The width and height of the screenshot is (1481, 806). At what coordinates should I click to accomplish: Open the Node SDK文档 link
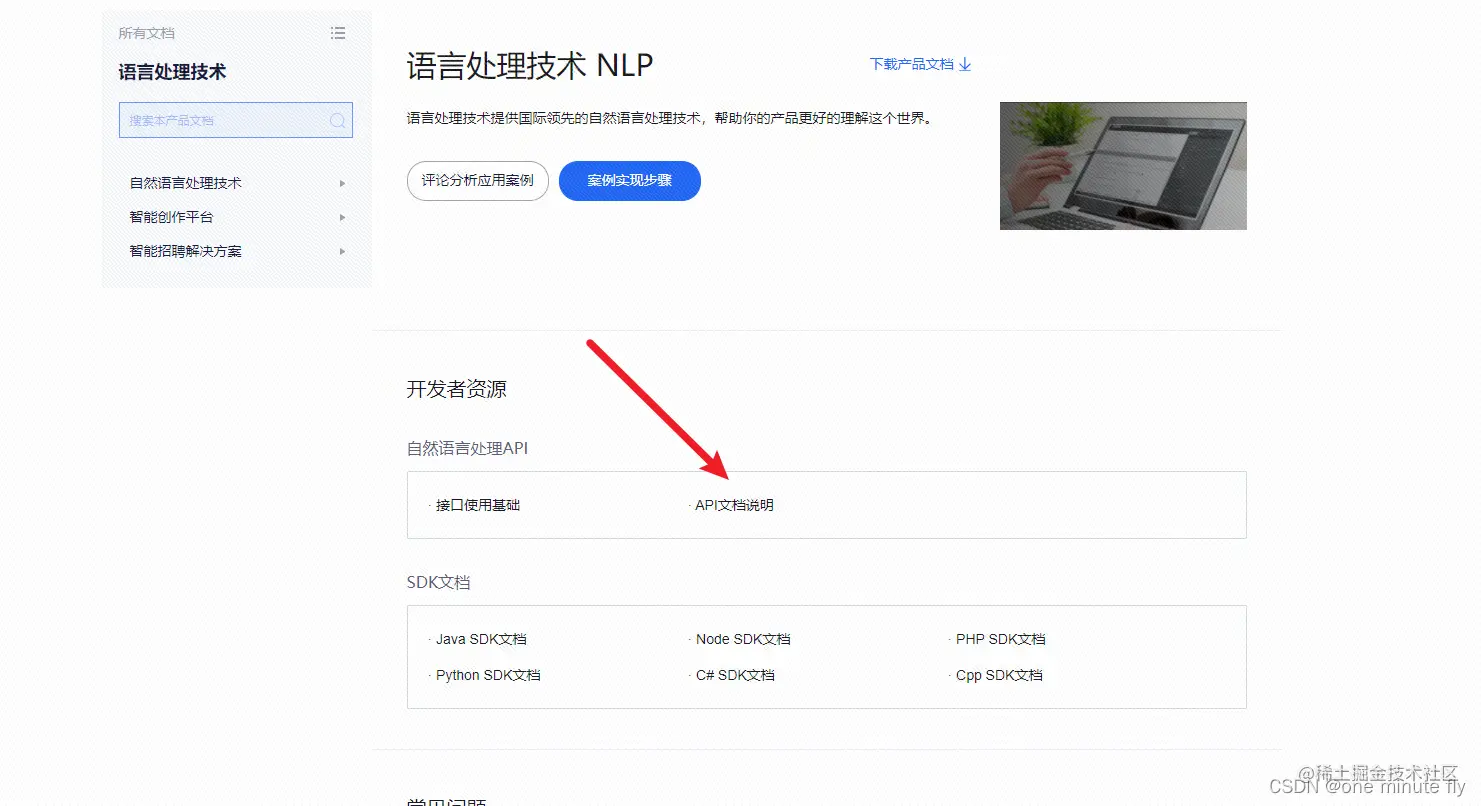[x=743, y=638]
